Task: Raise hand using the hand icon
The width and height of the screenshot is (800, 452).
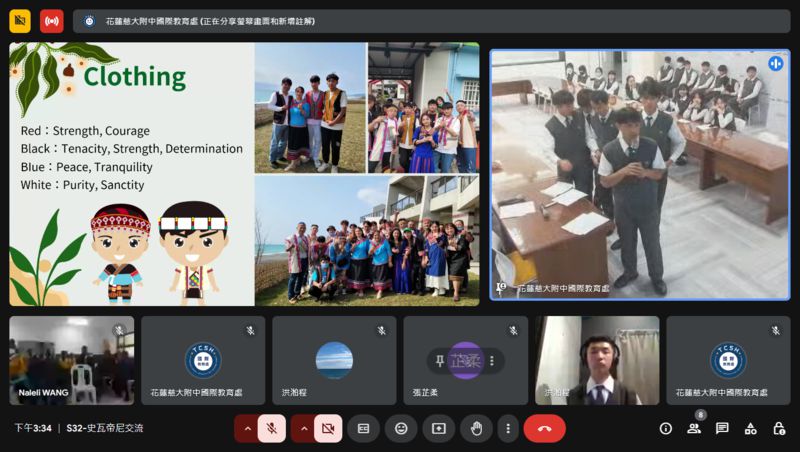Action: coord(476,428)
